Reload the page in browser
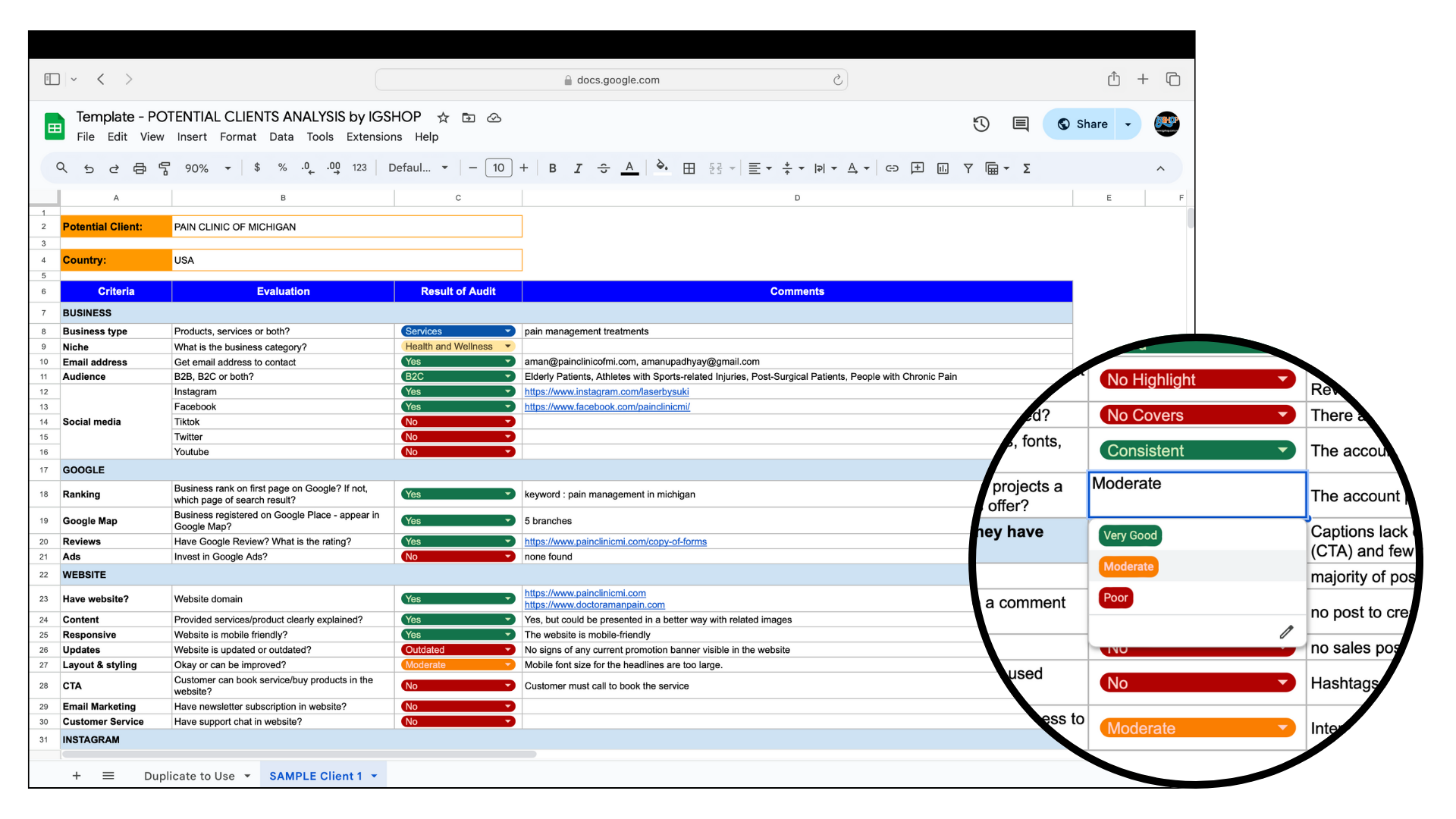Screen dimensions: 1456x819 pyautogui.click(x=838, y=80)
